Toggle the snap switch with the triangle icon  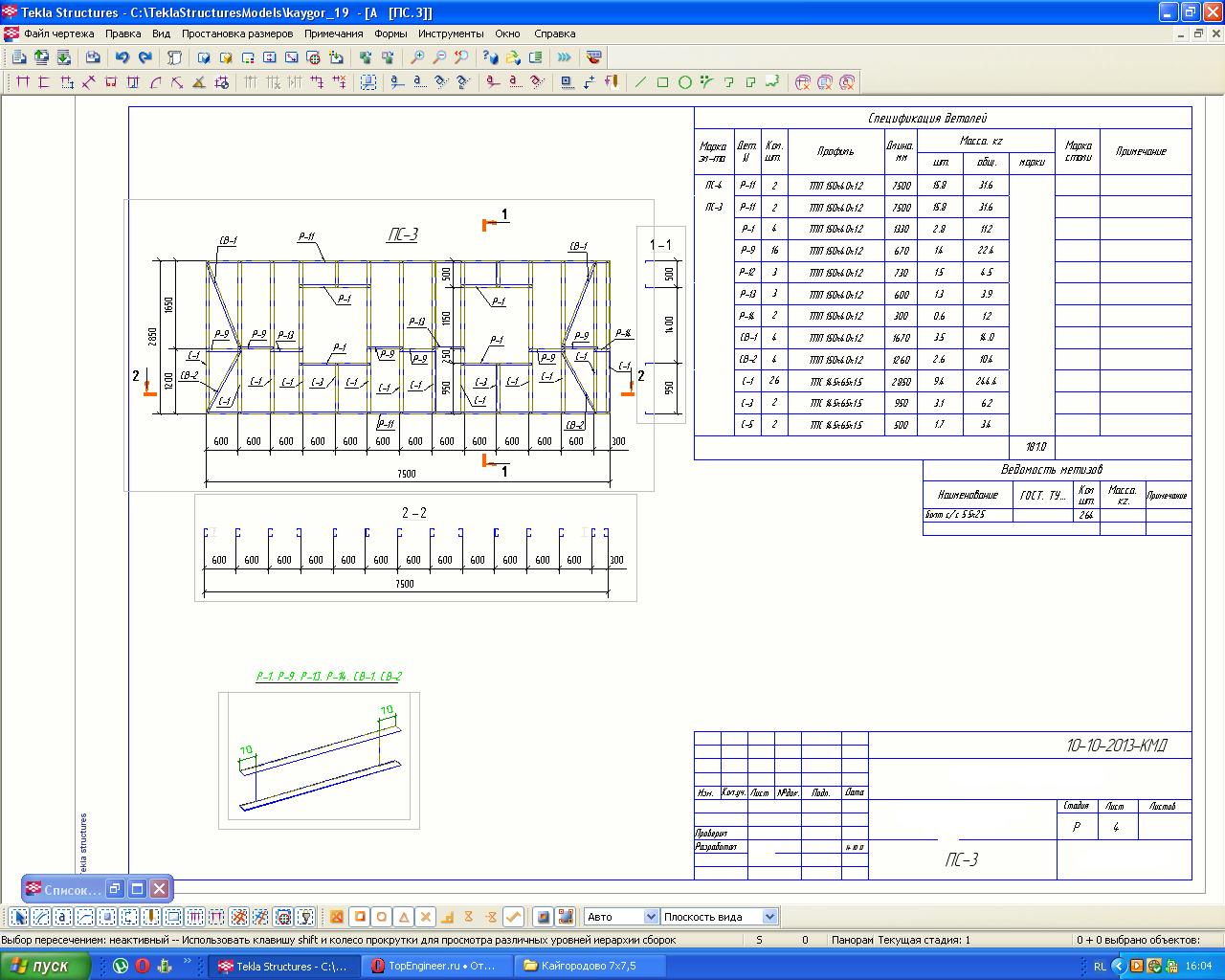point(404,917)
